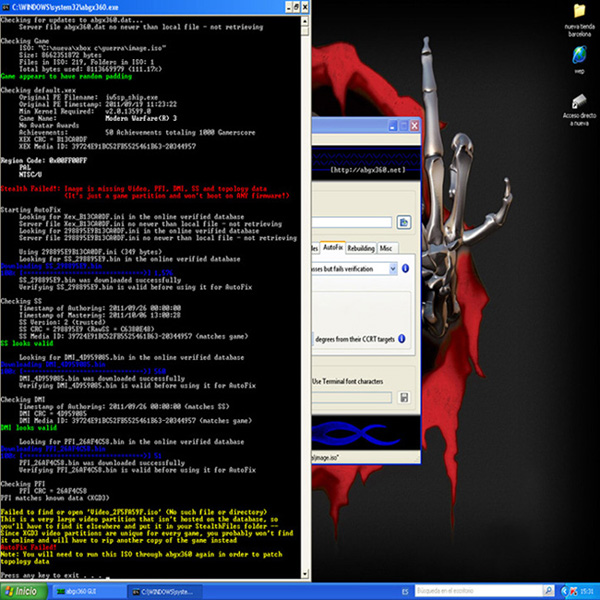Open the Inicio start menu
The image size is (600, 600).
(20, 592)
